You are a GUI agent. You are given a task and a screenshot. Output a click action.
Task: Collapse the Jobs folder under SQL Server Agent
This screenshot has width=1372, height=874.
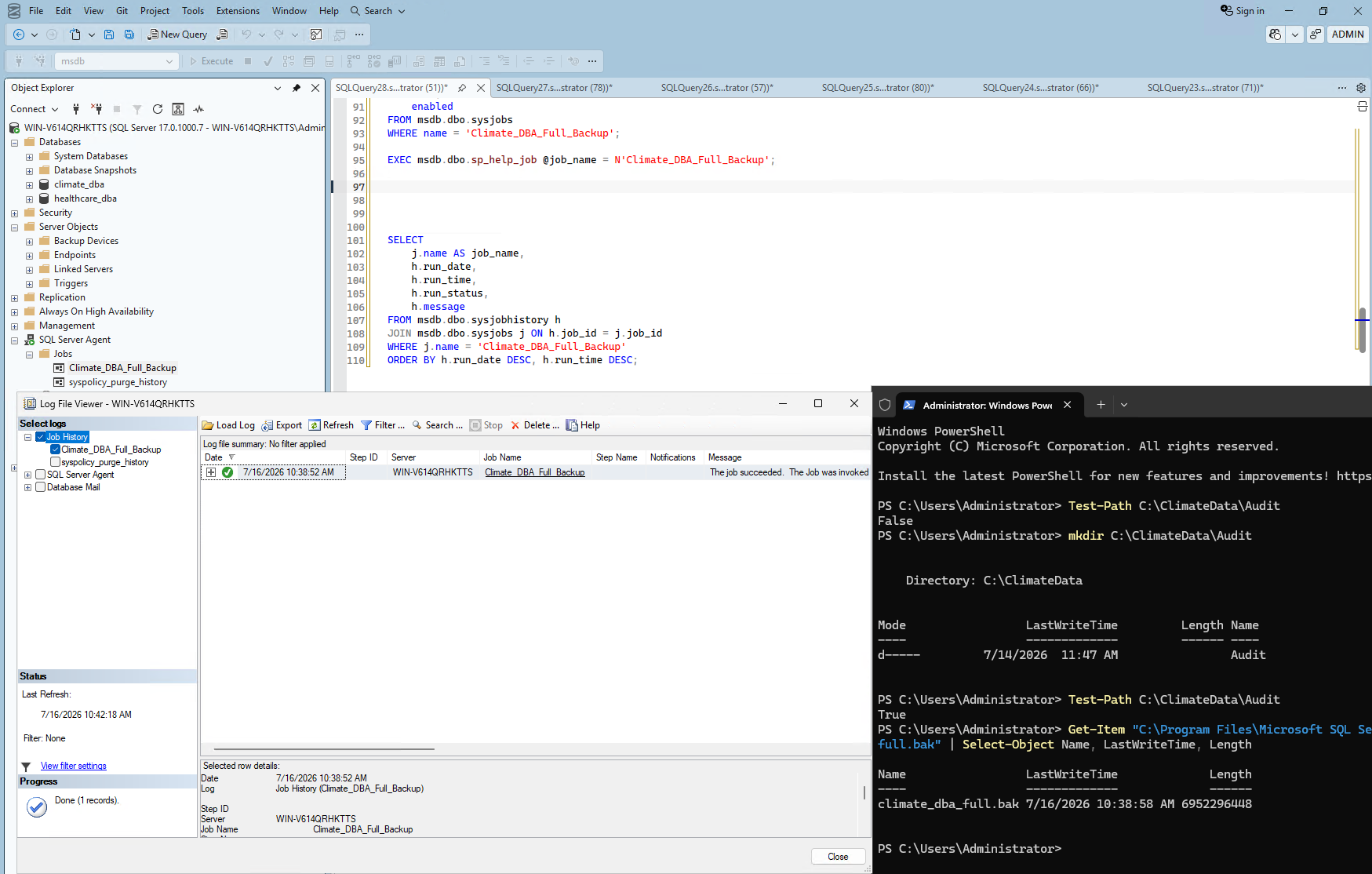pos(30,355)
